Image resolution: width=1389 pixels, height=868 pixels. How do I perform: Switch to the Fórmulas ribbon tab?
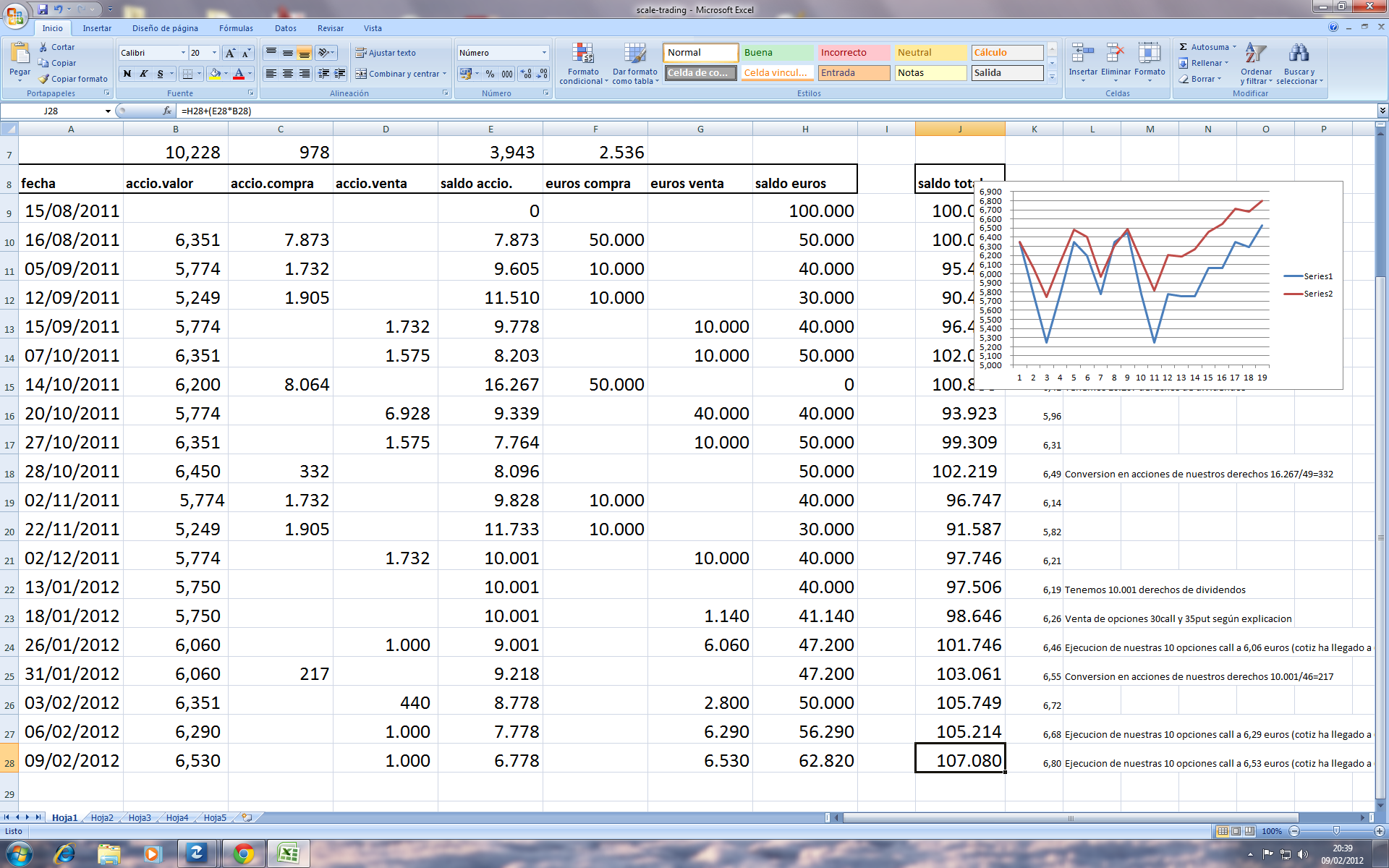(x=236, y=28)
